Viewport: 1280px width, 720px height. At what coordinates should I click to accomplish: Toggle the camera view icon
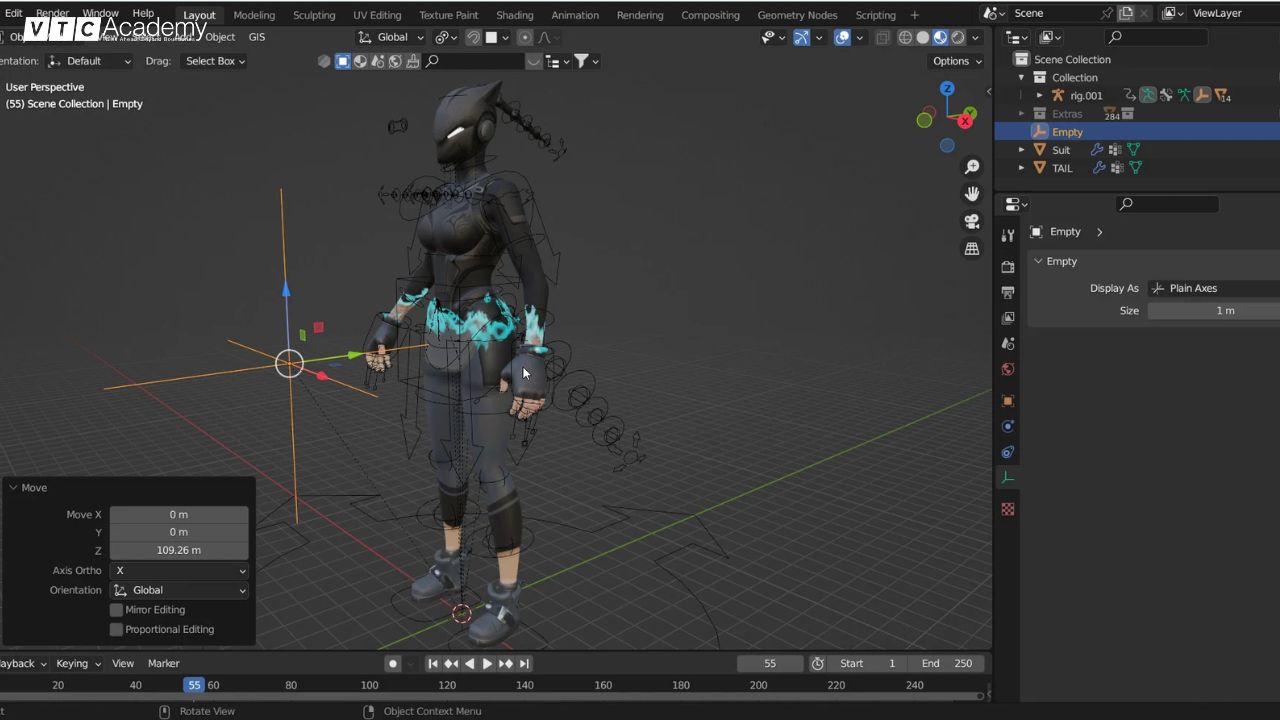[971, 221]
